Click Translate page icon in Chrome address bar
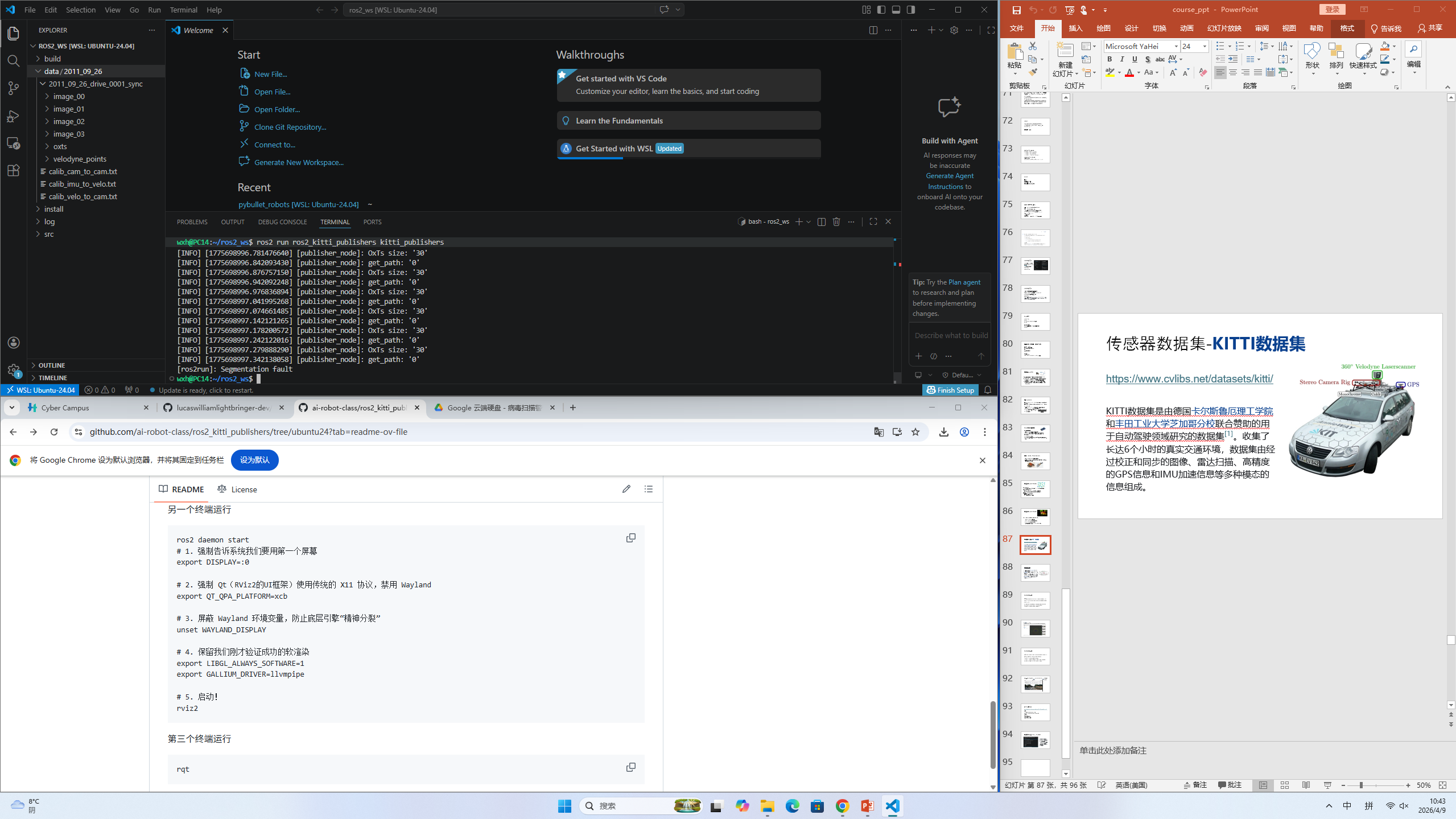Screen dimensions: 1456x819 (x=878, y=432)
